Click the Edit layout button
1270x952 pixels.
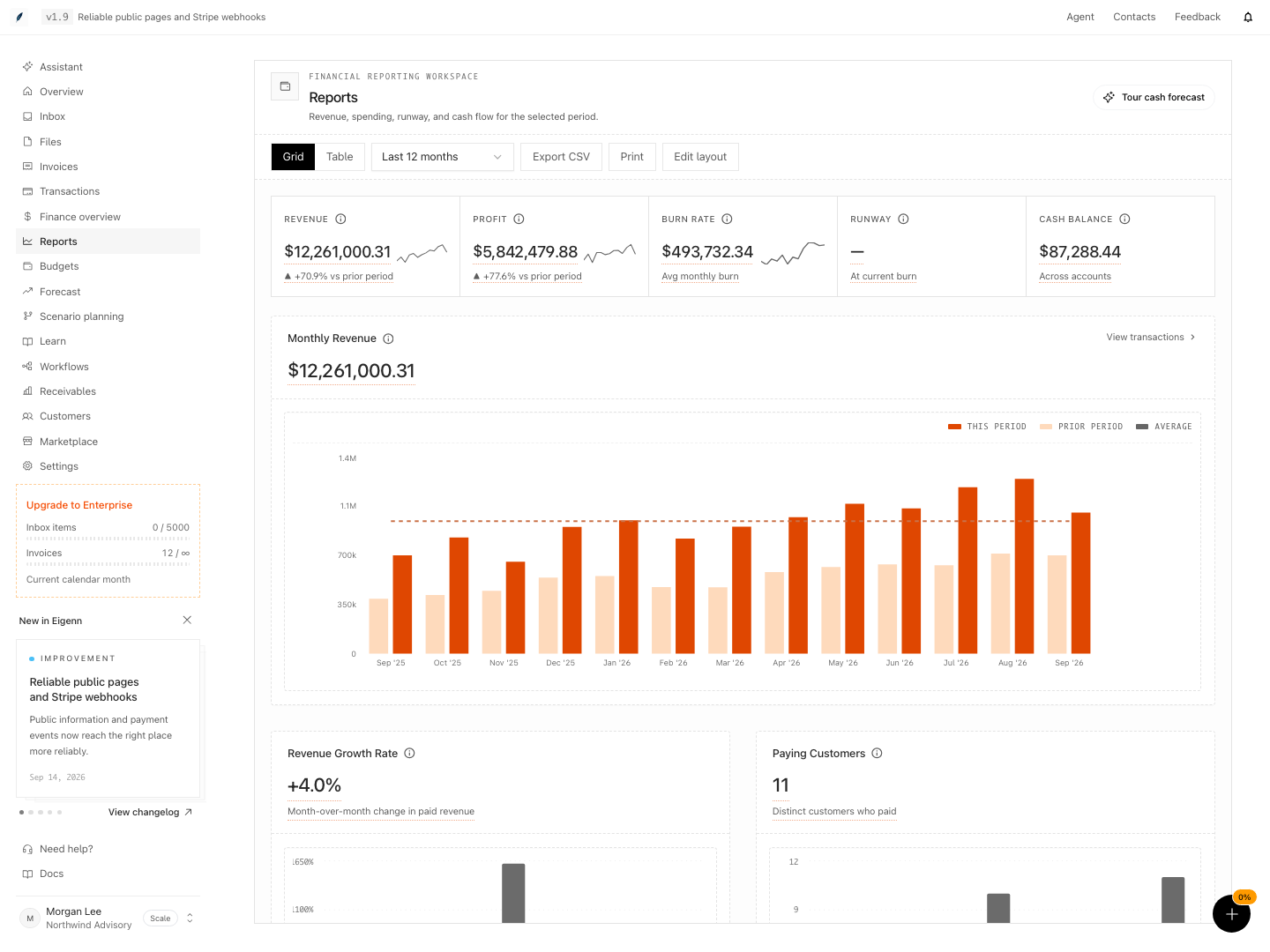700,157
